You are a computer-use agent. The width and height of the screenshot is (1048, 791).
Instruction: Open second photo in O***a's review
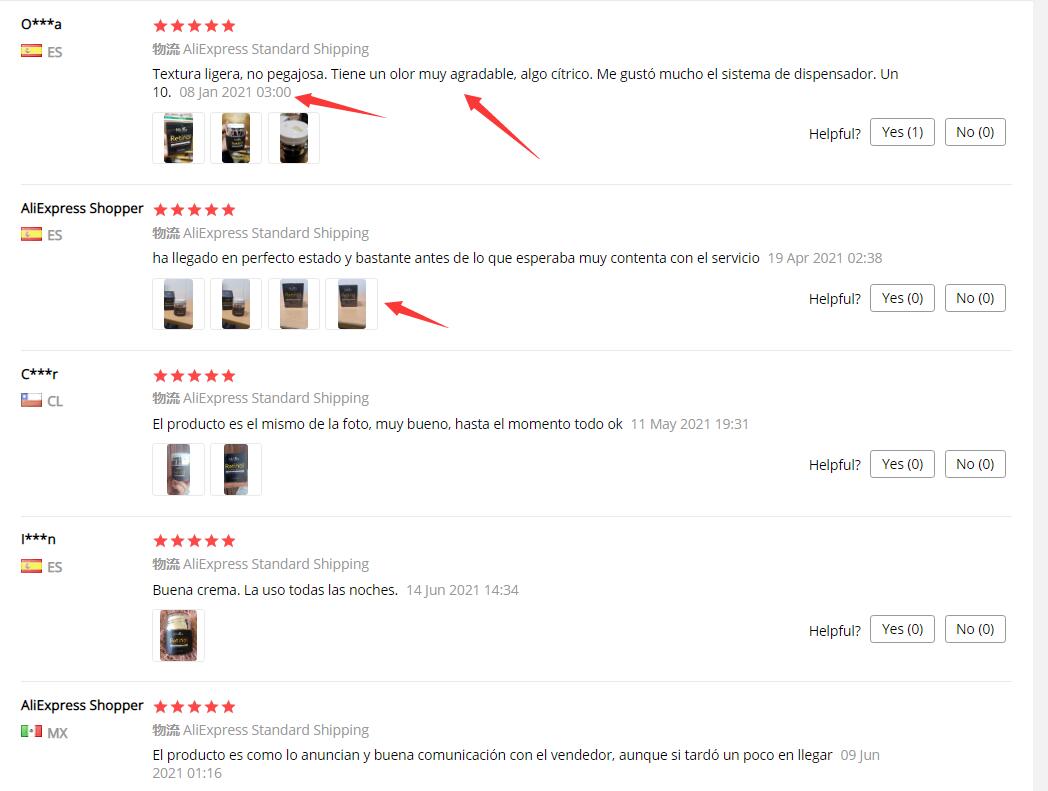pos(236,138)
